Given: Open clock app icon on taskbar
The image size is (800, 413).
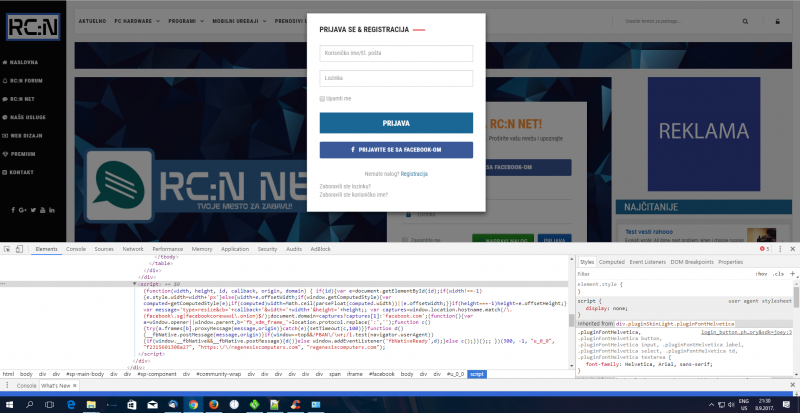Looking at the screenshot, I should [234, 405].
